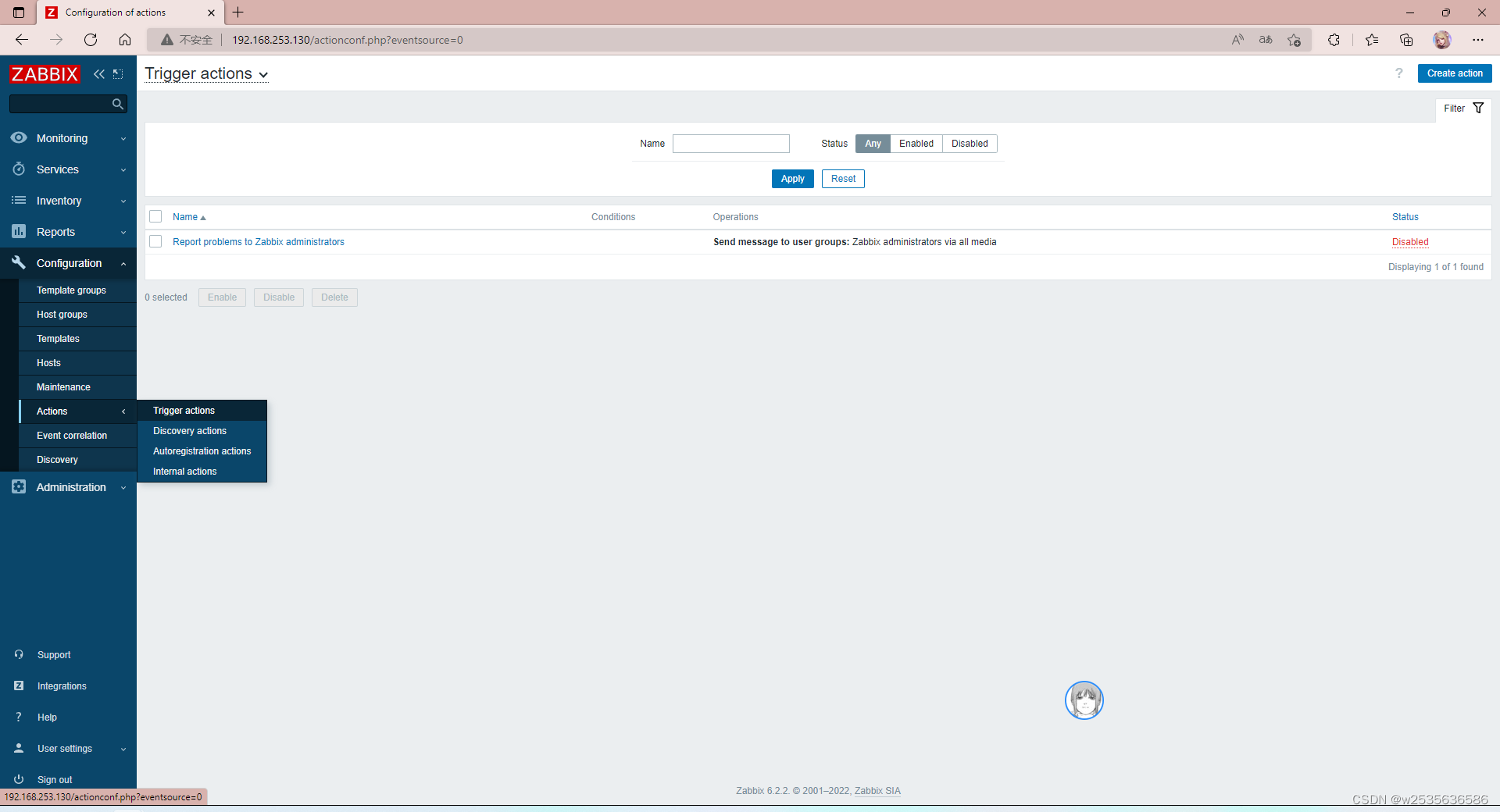This screenshot has width=1500, height=812.
Task: Toggle the Disabled status link of the action
Action: [1410, 242]
